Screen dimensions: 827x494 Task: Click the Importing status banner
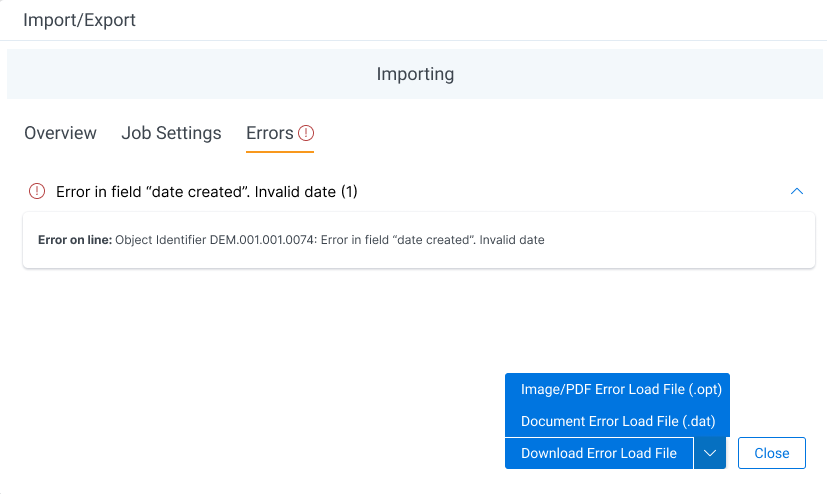(x=415, y=74)
